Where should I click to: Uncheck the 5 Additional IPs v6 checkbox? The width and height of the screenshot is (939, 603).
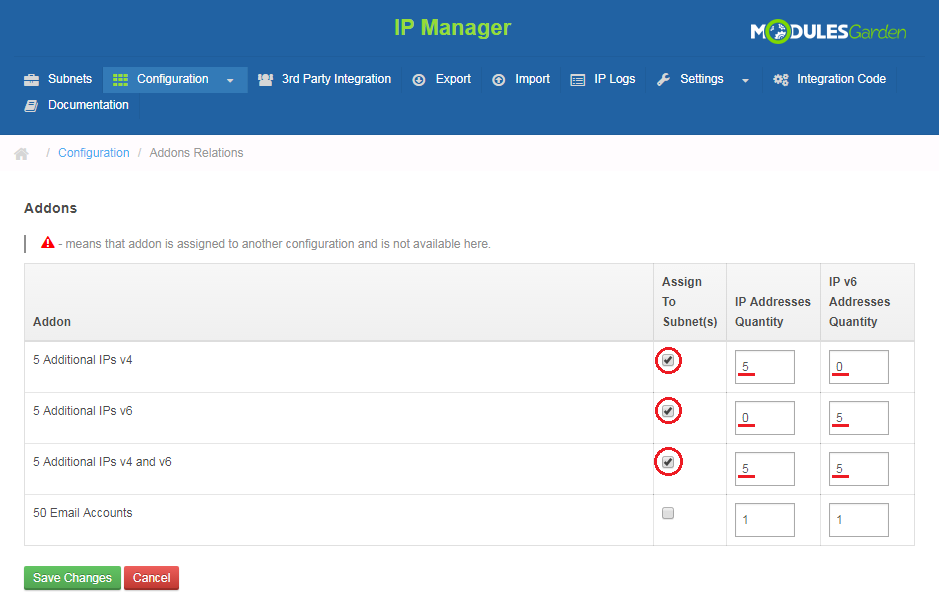click(668, 411)
